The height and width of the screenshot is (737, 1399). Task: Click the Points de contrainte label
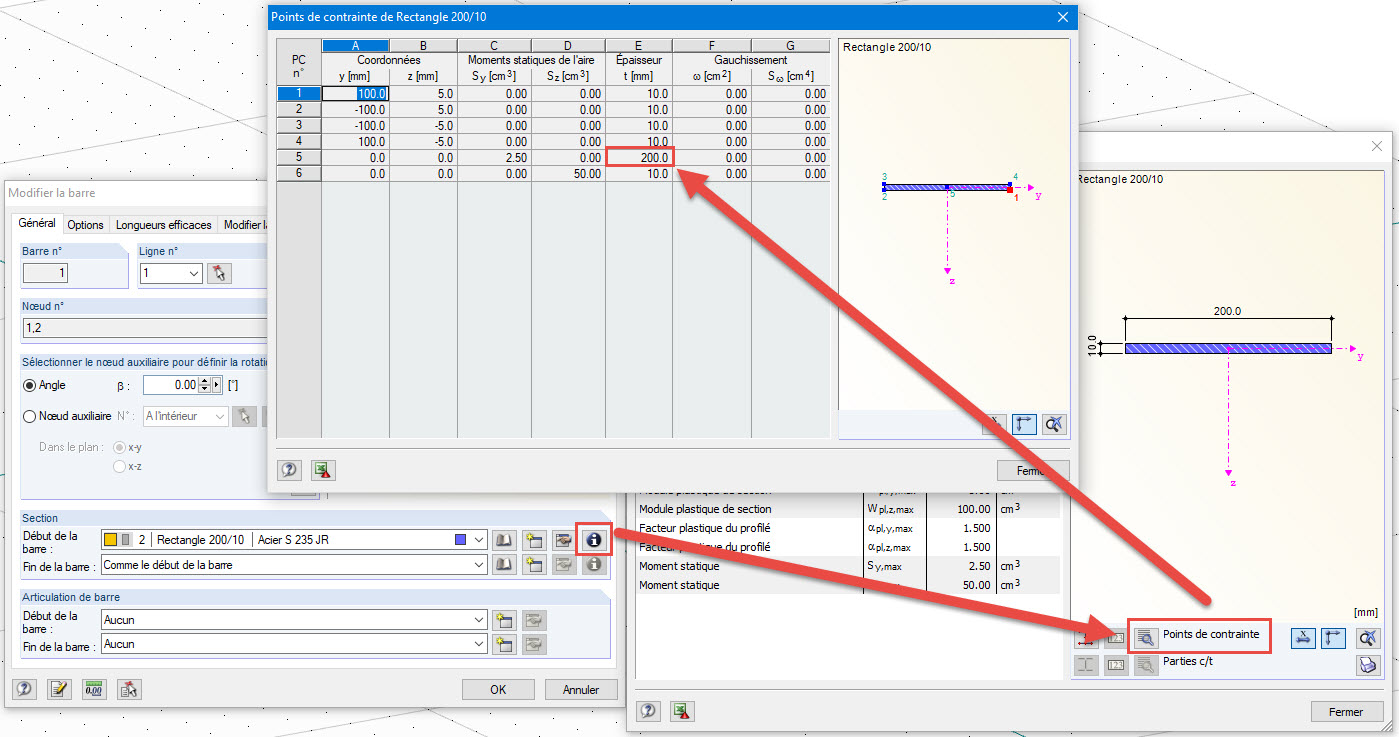click(x=1210, y=634)
